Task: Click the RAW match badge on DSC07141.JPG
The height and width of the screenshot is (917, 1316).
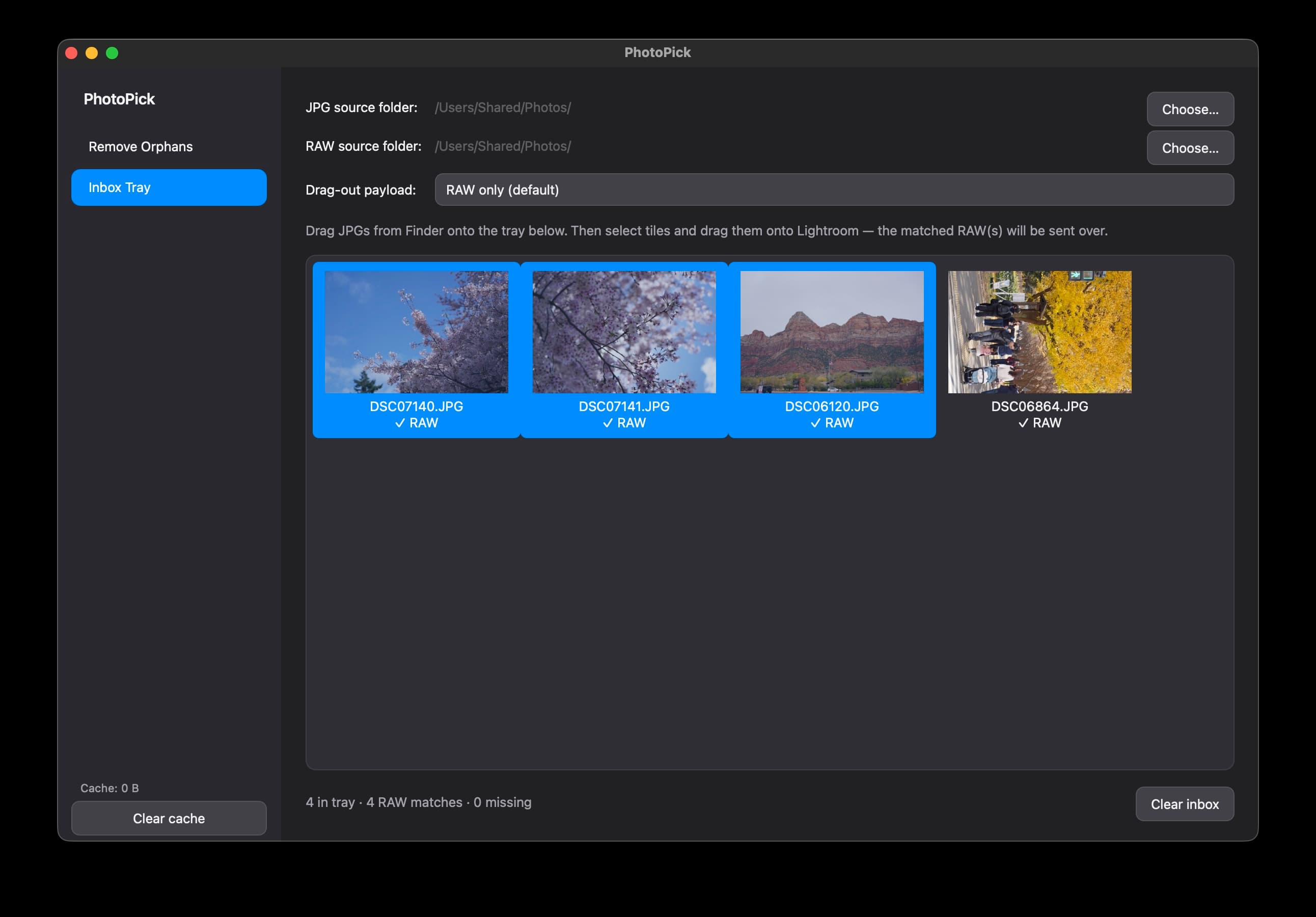Action: (x=623, y=423)
